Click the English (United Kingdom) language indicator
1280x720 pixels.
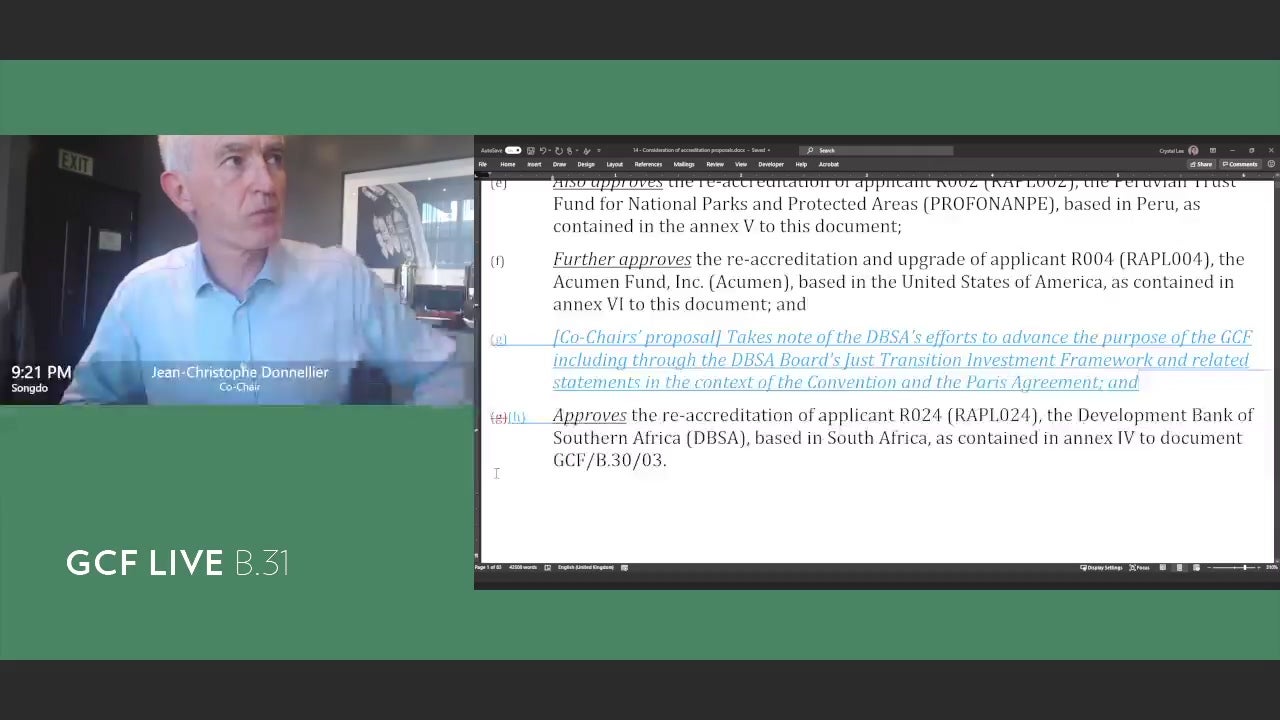point(585,567)
